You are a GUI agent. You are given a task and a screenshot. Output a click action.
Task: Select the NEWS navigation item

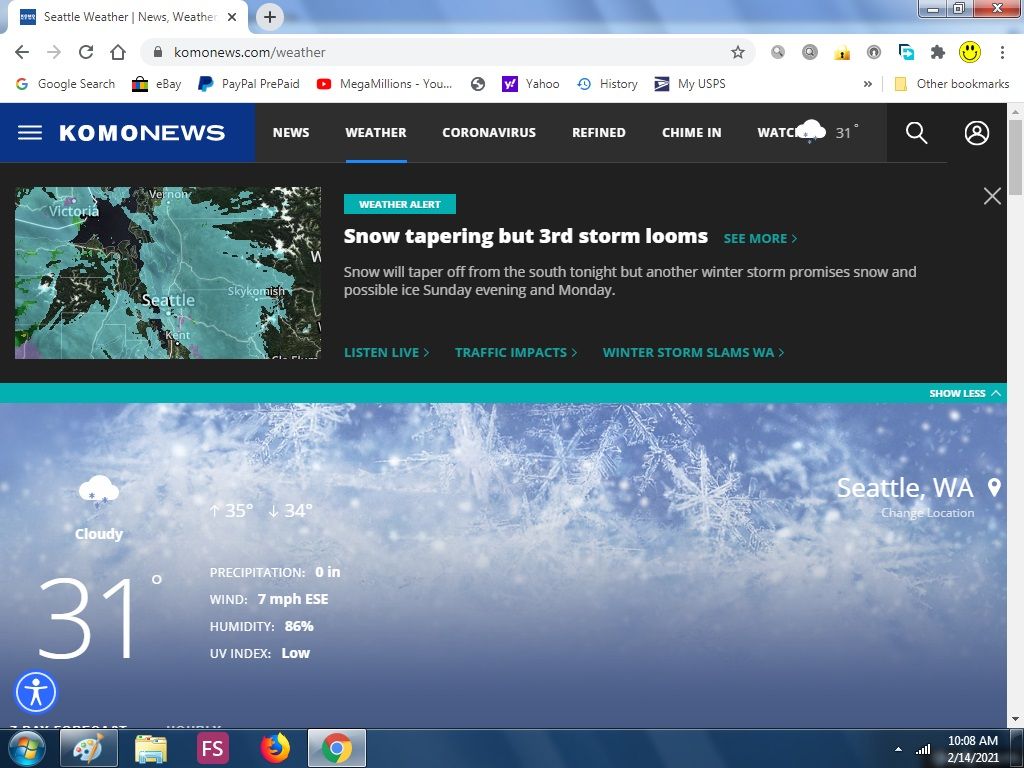291,133
